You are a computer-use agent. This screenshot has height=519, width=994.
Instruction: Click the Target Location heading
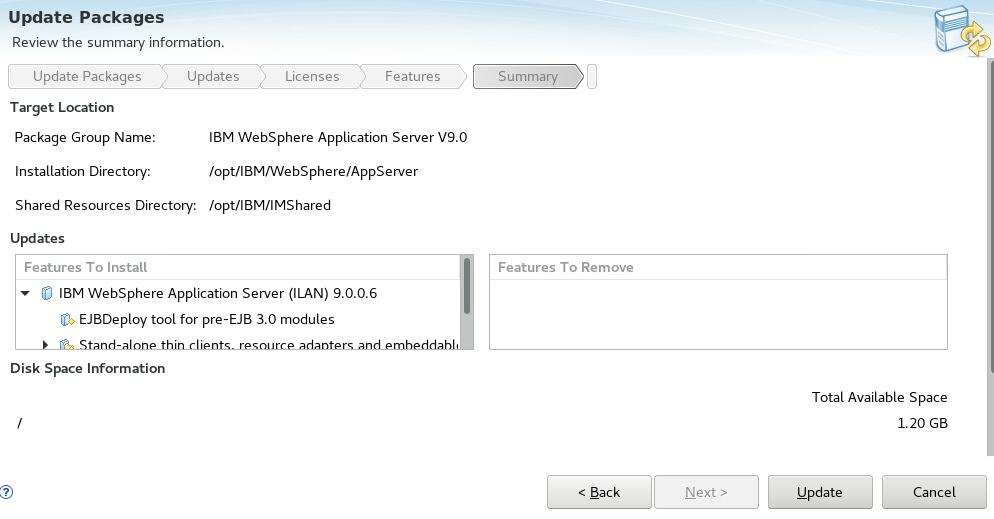[x=62, y=108]
